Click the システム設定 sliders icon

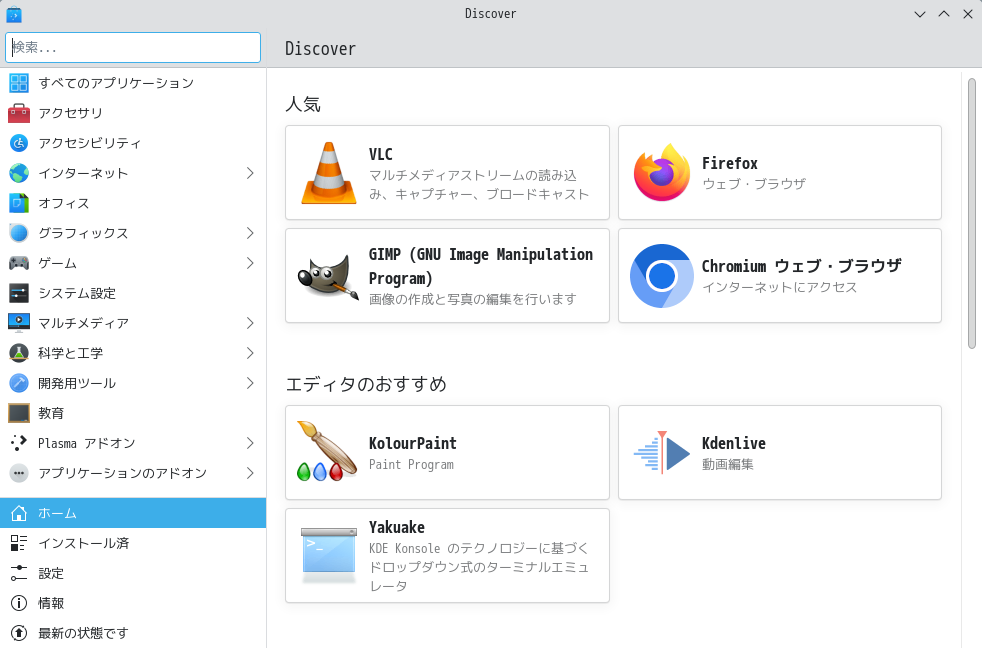click(19, 293)
